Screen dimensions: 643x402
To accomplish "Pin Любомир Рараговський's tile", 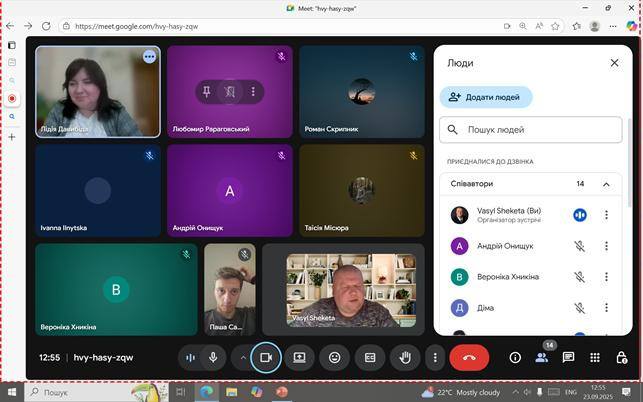I will [207, 92].
